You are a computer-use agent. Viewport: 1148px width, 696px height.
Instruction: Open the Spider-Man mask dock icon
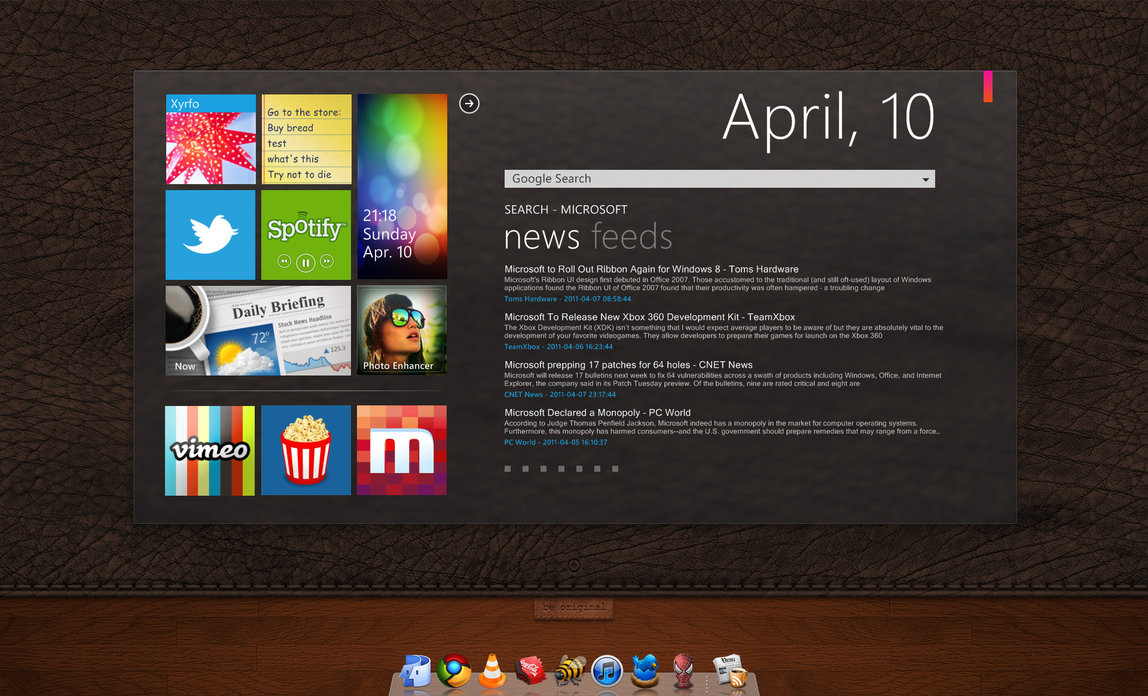[683, 670]
